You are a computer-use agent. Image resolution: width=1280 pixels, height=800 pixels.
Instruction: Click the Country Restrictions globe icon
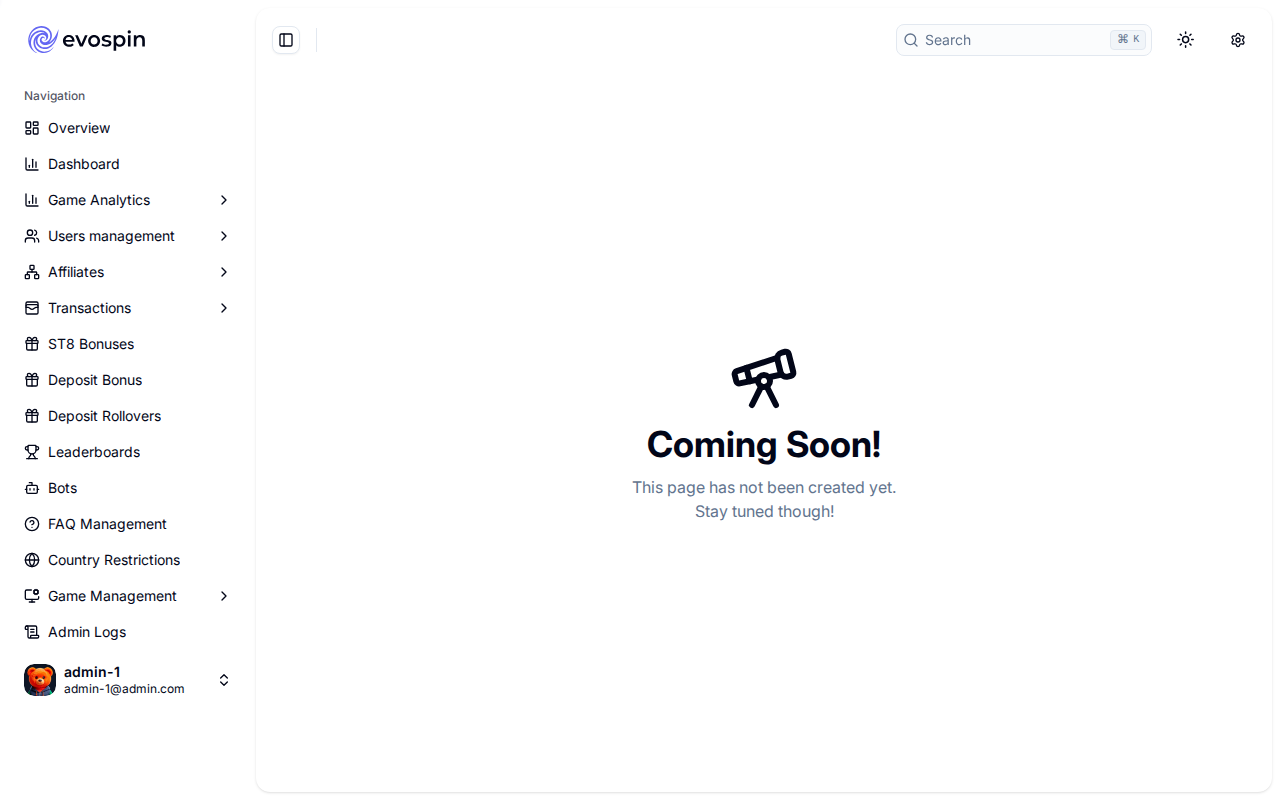(32, 560)
